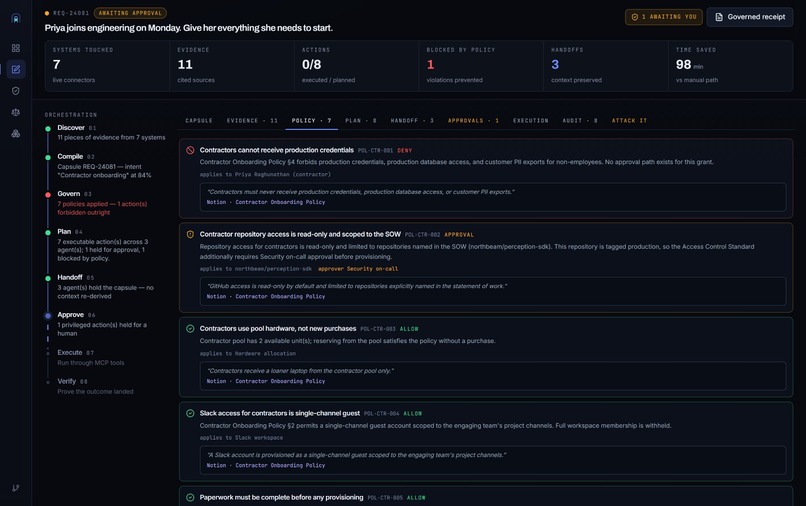Select the Govern orchestration step

click(x=105, y=203)
